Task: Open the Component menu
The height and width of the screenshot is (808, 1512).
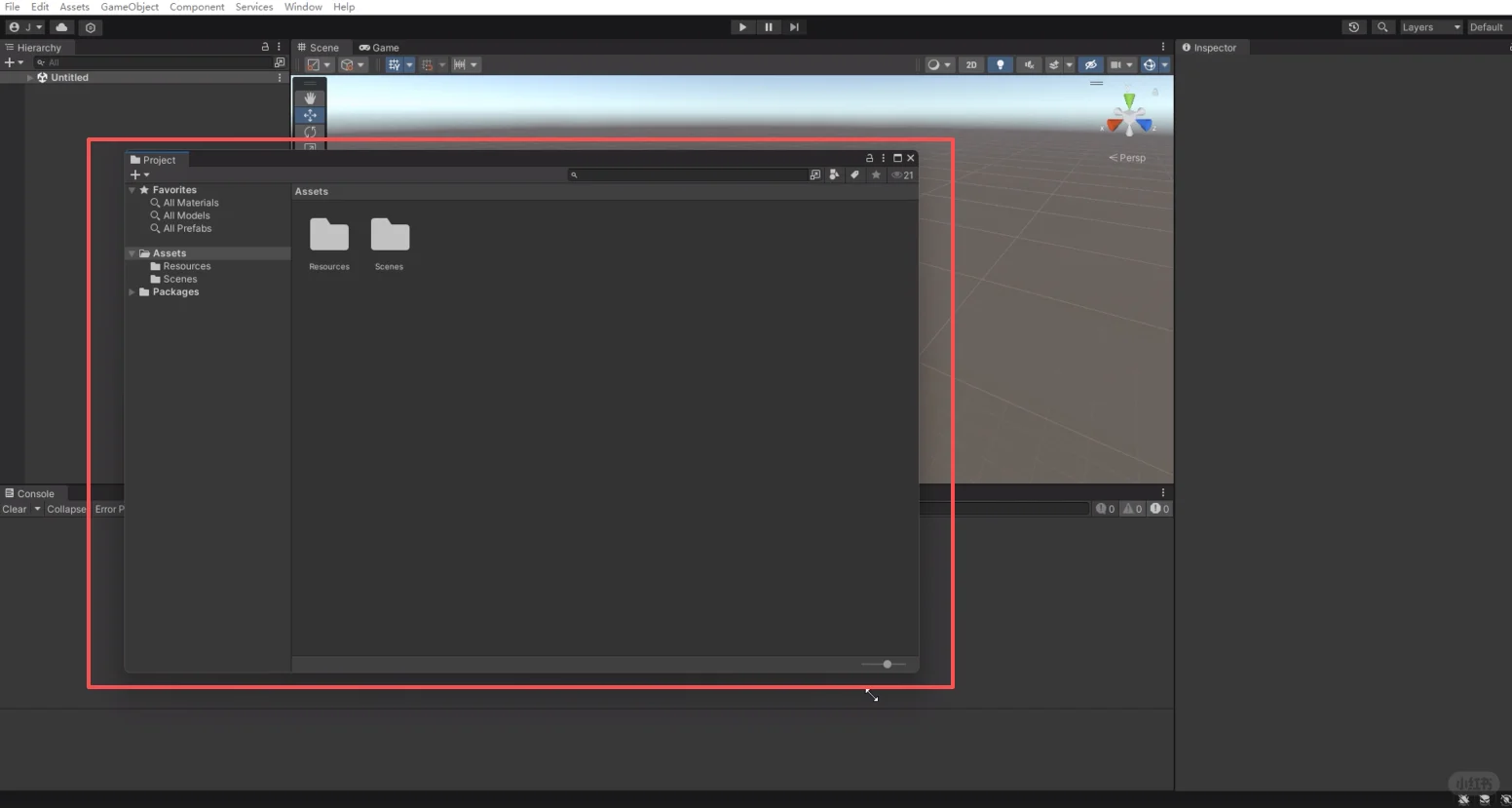Action: click(x=197, y=7)
